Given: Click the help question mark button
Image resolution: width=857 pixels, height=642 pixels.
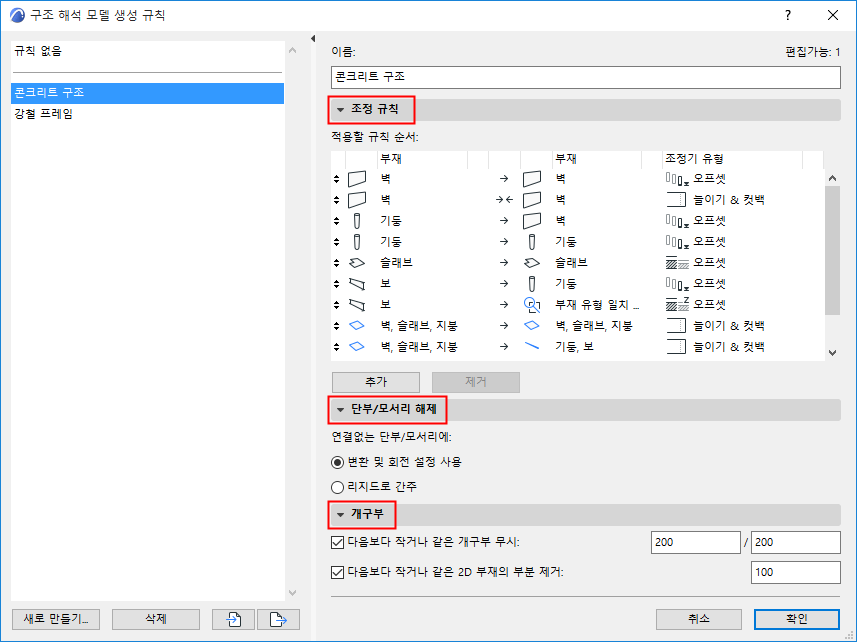Looking at the screenshot, I should [x=788, y=15].
